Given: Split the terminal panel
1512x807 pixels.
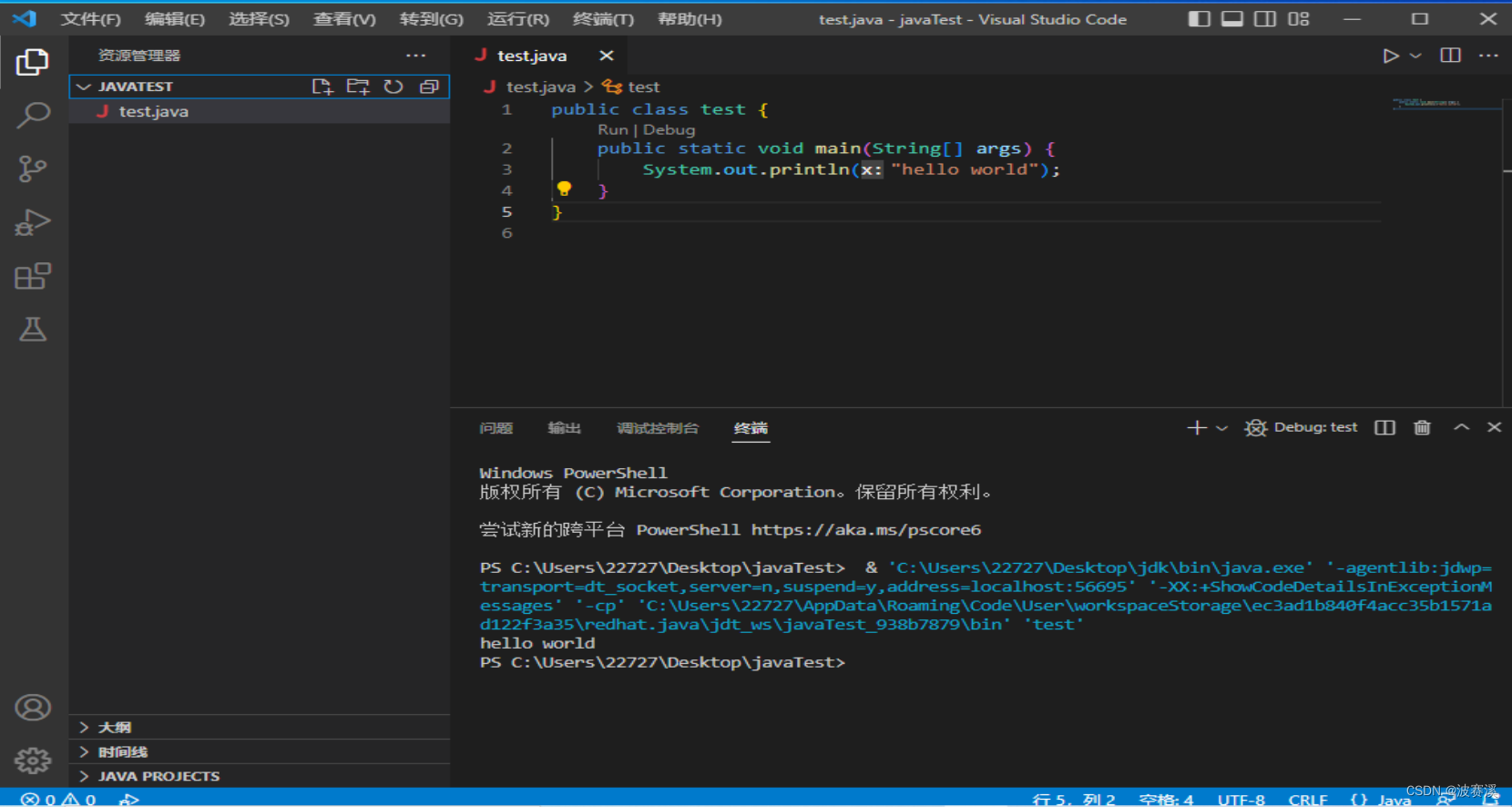Looking at the screenshot, I should [x=1384, y=427].
